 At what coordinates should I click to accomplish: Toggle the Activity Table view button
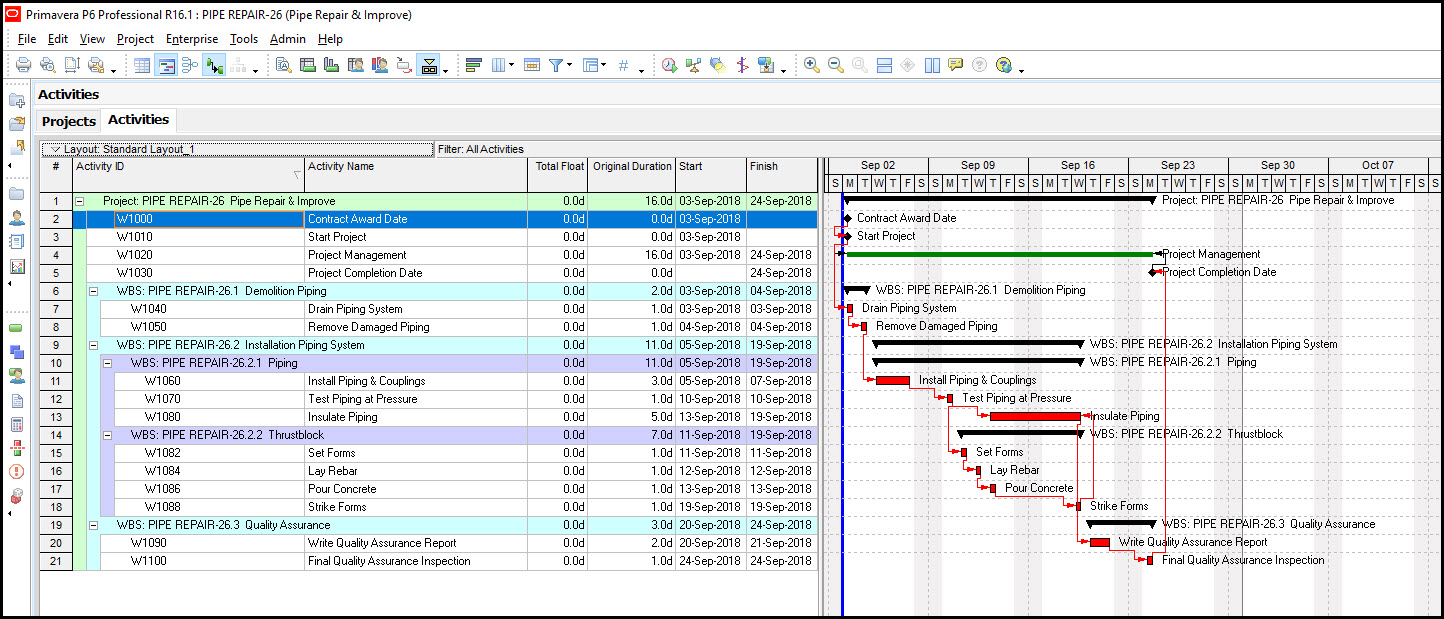point(142,65)
